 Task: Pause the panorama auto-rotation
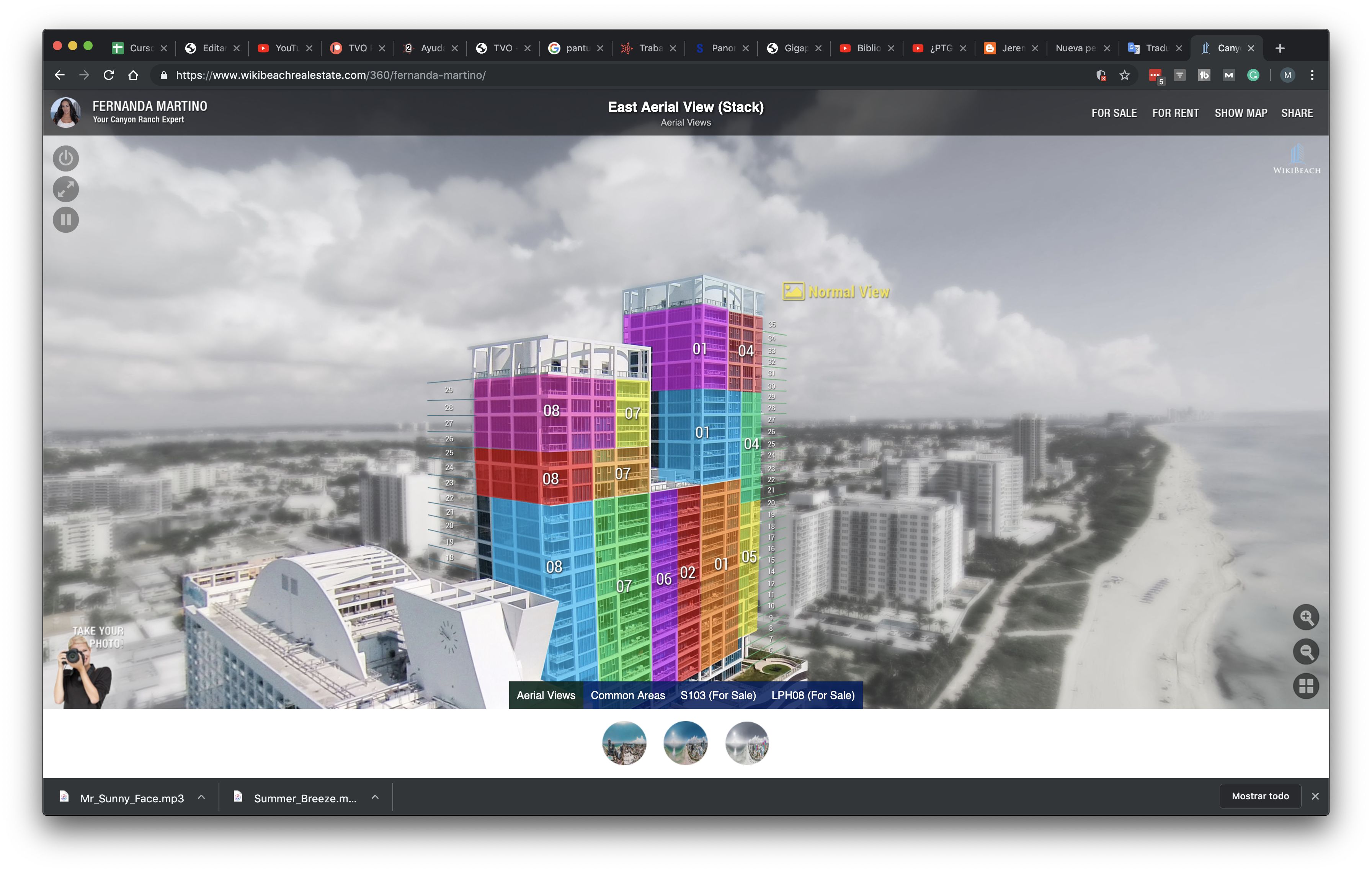(65, 220)
